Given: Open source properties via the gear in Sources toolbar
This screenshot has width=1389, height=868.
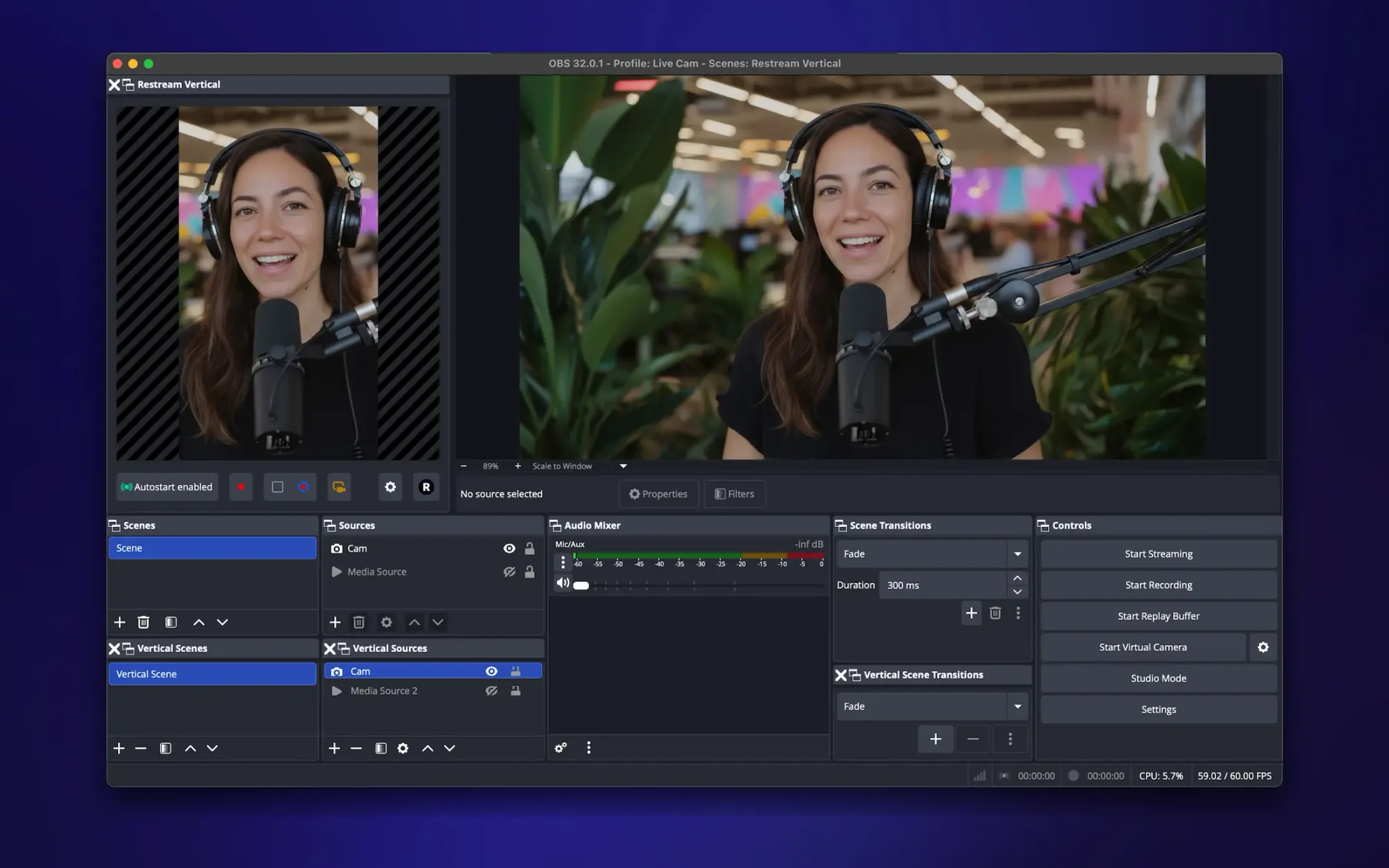Looking at the screenshot, I should tap(386, 622).
